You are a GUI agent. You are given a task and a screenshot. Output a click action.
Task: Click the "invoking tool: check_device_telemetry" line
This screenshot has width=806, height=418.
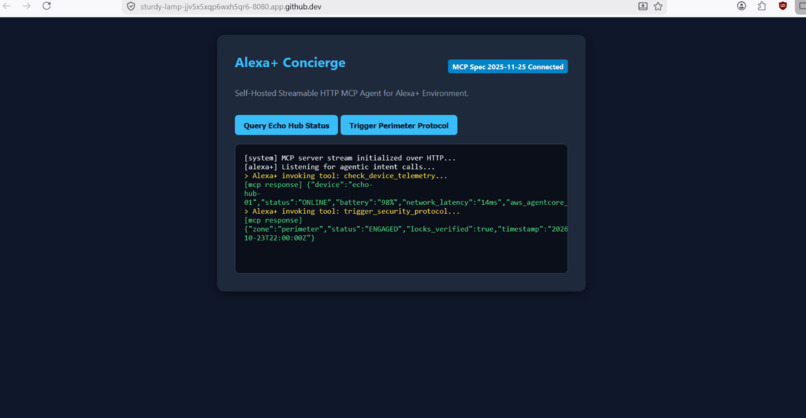click(345, 176)
